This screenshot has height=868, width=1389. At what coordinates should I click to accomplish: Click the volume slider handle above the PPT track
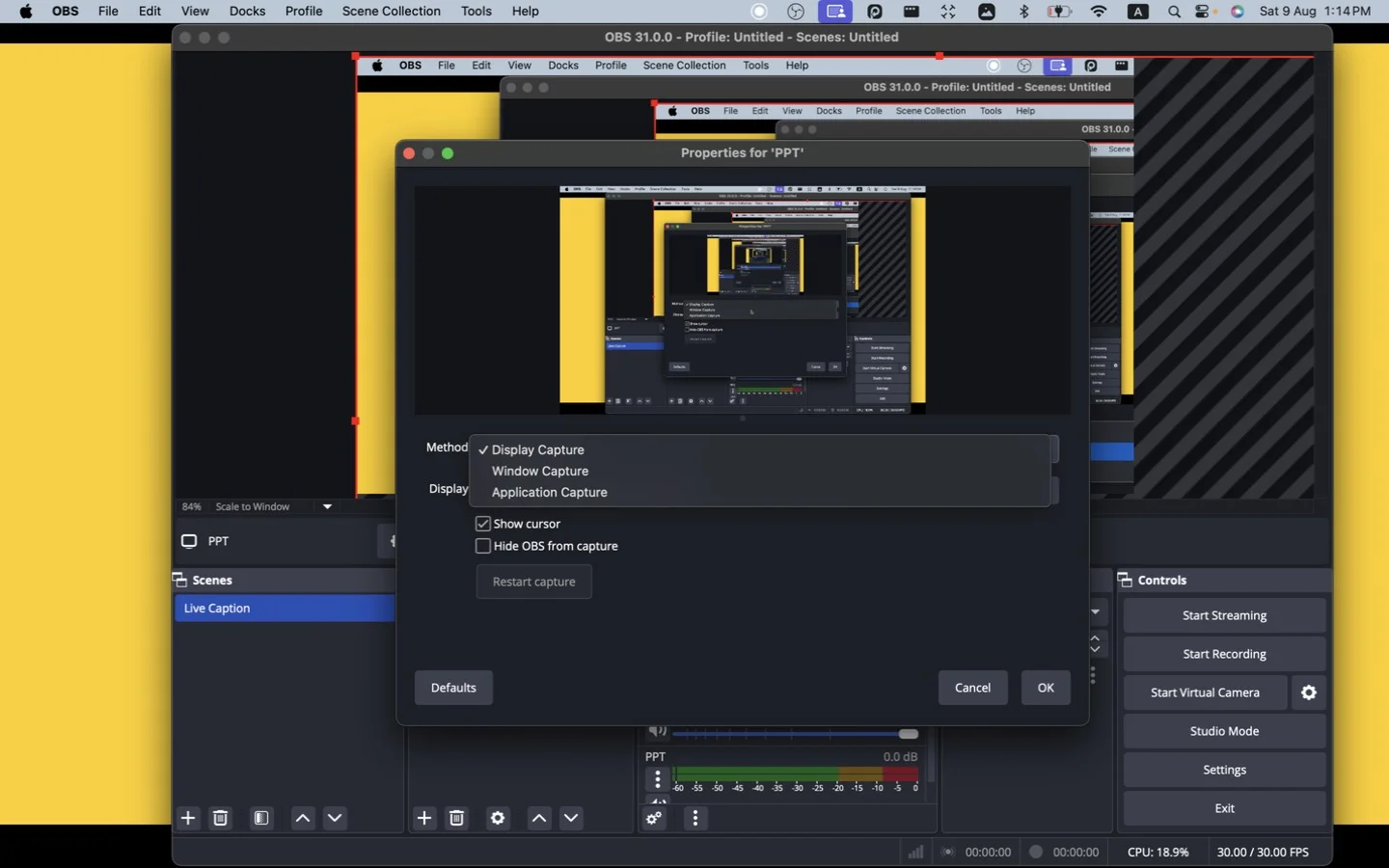(909, 734)
